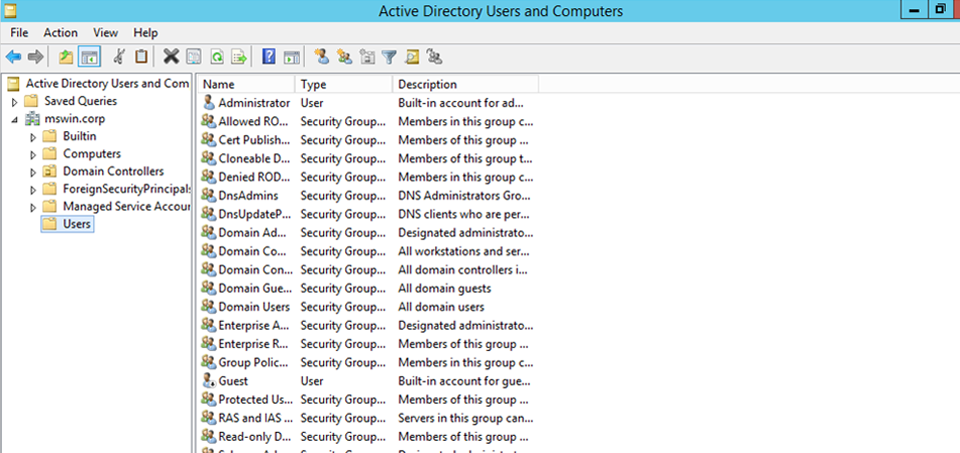
Task: Click the Guest user account icon
Action: click(209, 381)
